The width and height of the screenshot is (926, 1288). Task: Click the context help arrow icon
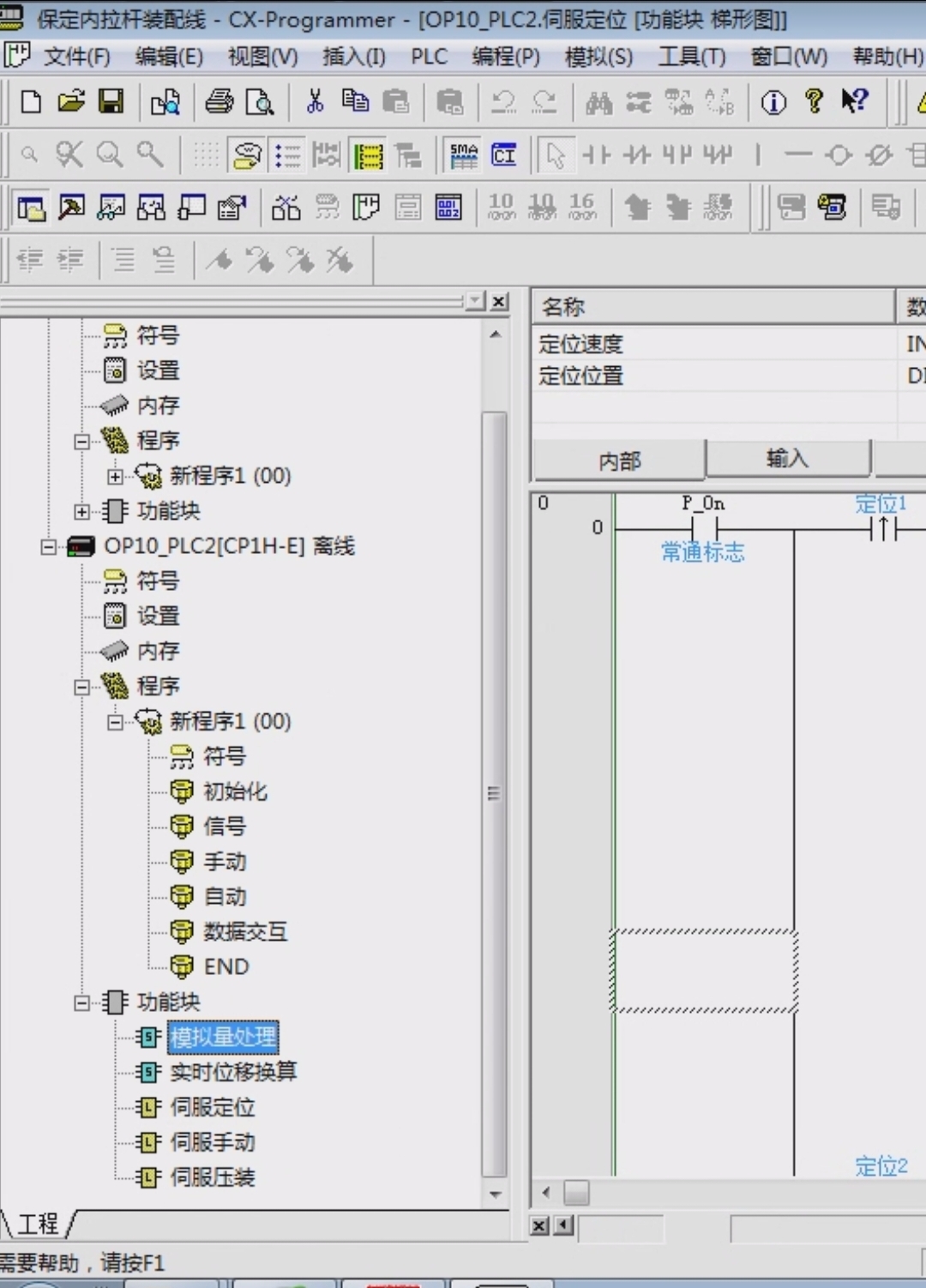coord(854,102)
